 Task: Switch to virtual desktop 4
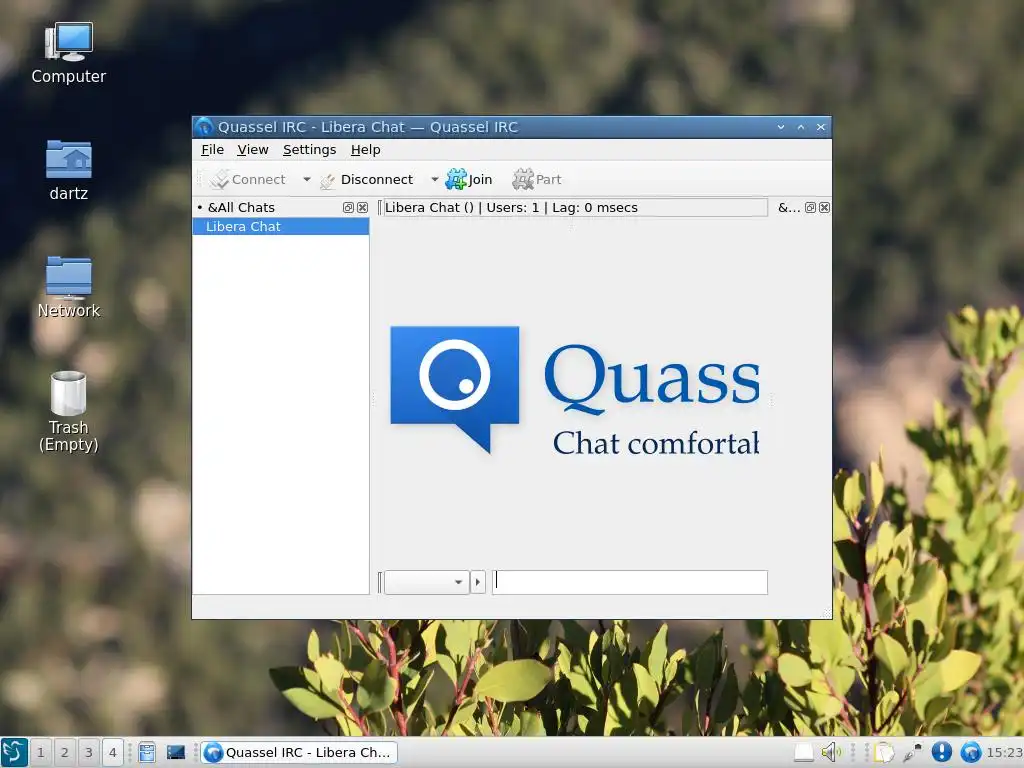[112, 752]
